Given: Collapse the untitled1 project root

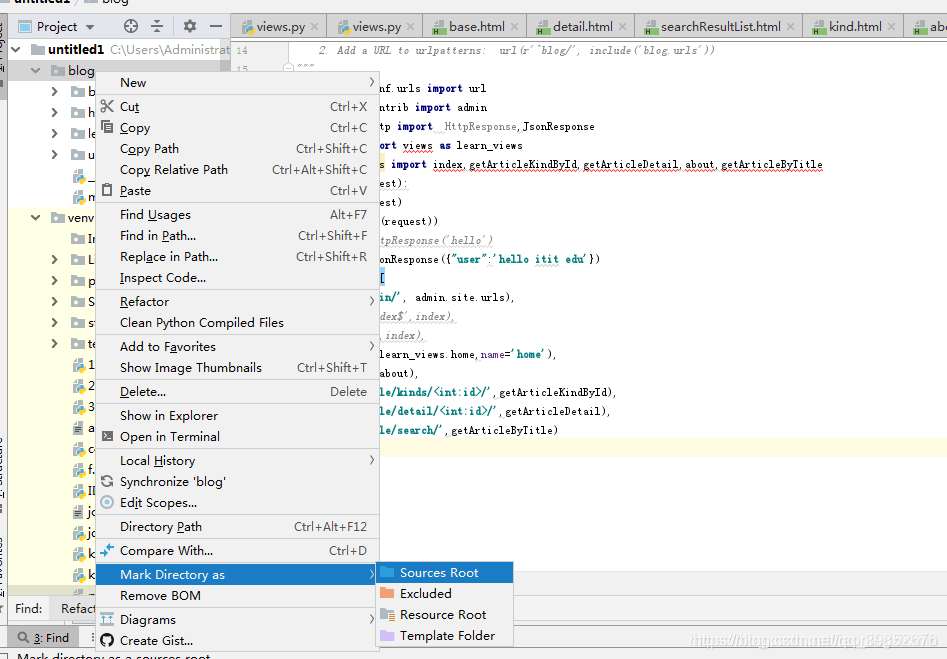Looking at the screenshot, I should tap(16, 50).
